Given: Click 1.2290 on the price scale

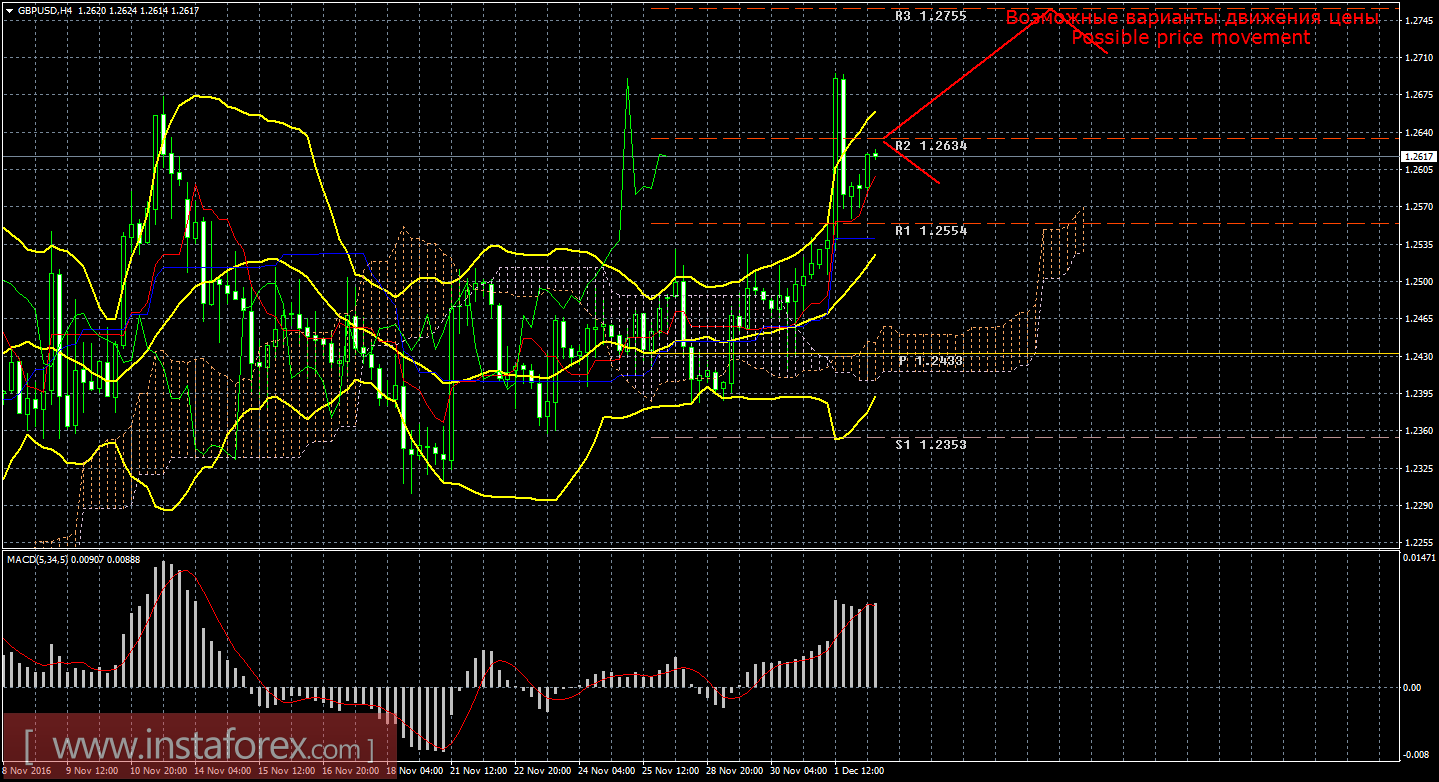Looking at the screenshot, I should click(1419, 506).
